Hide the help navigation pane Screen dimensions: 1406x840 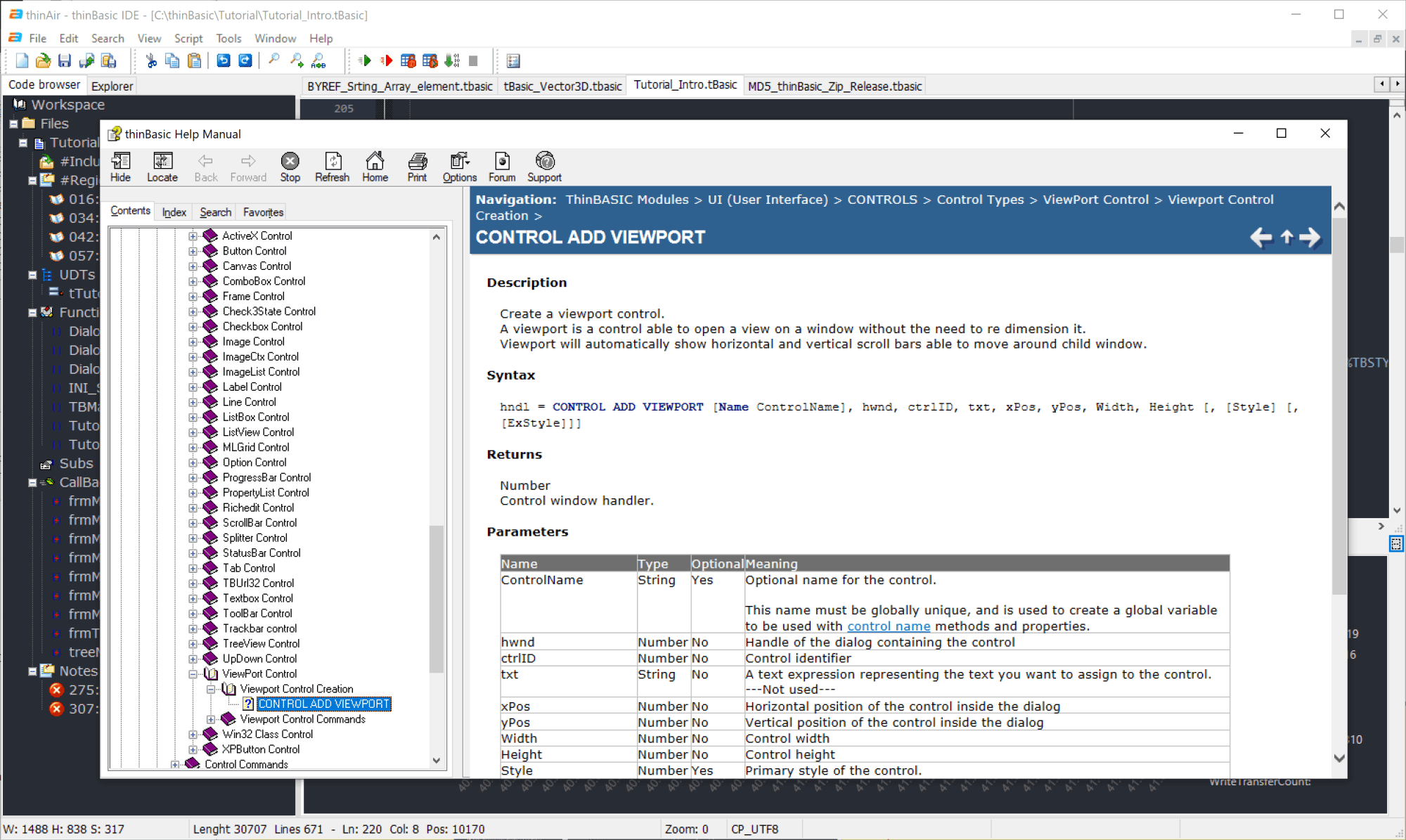pyautogui.click(x=120, y=167)
